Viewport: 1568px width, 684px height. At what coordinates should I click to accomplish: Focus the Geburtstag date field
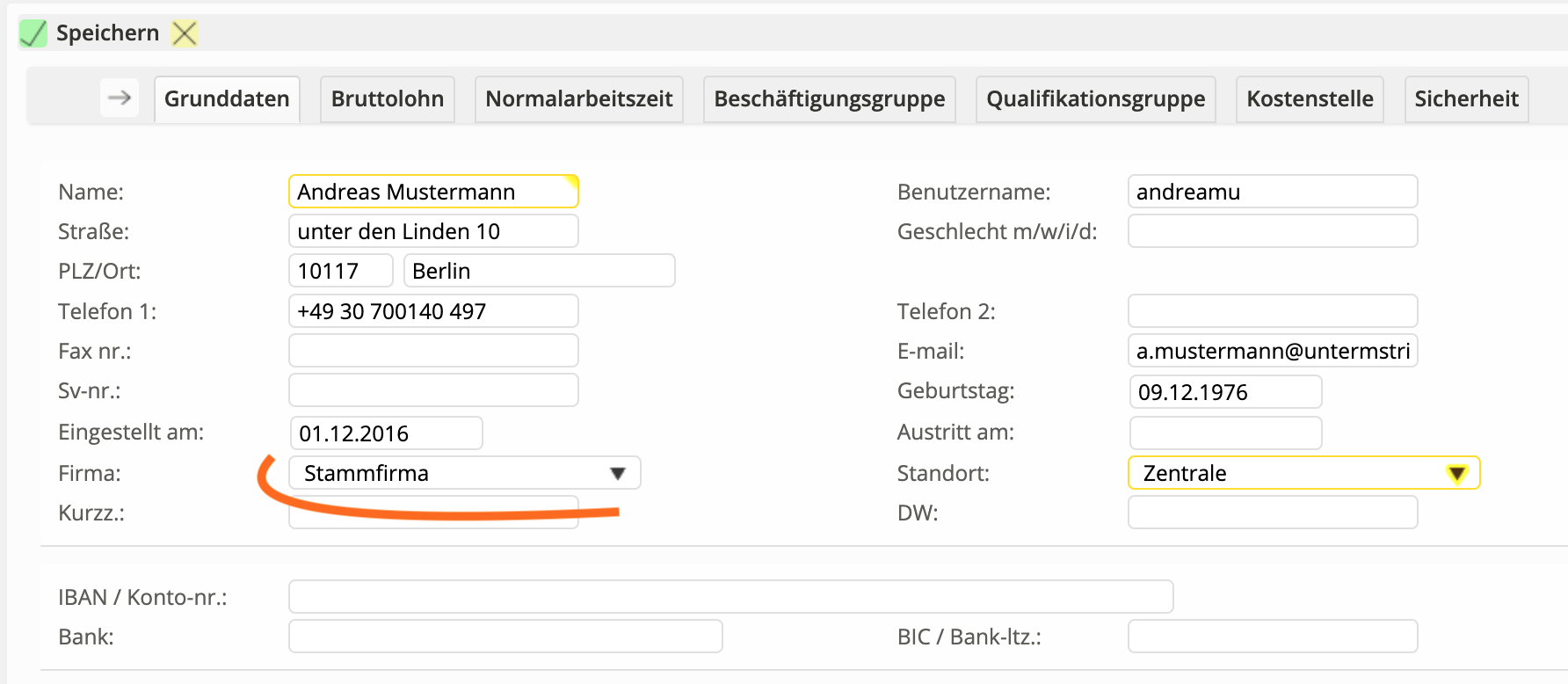coord(1224,392)
